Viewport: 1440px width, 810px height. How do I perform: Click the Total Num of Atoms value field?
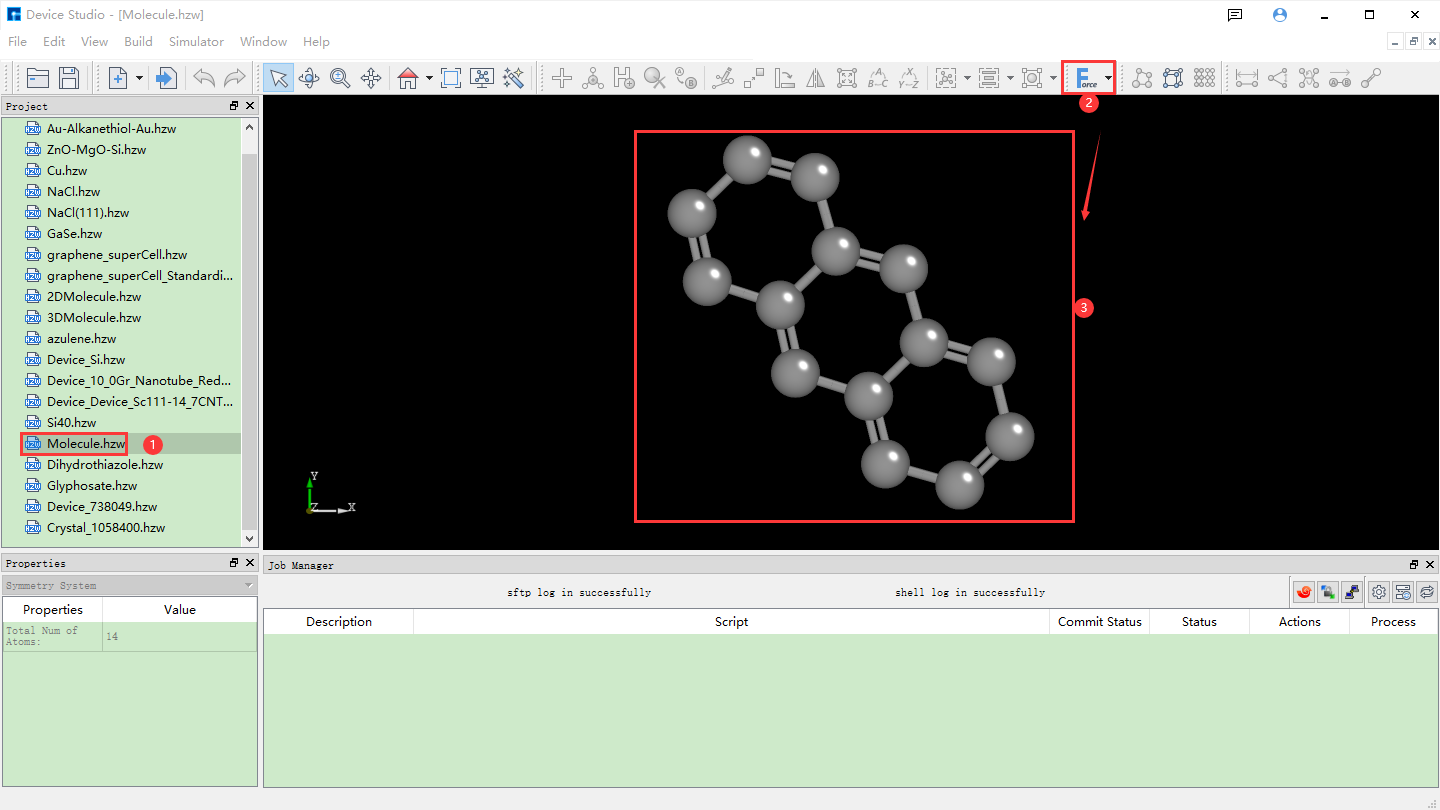click(178, 636)
